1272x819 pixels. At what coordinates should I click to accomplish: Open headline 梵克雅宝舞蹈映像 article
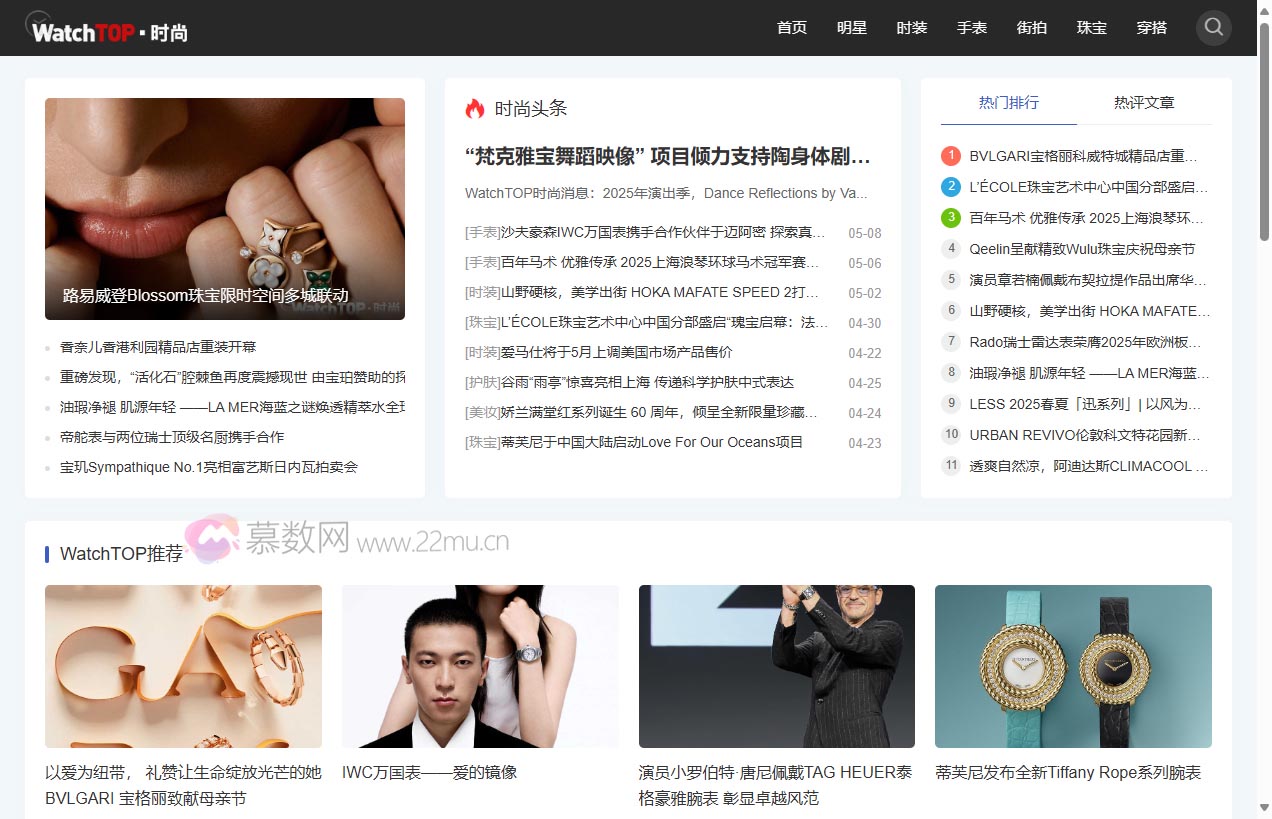[x=667, y=157]
